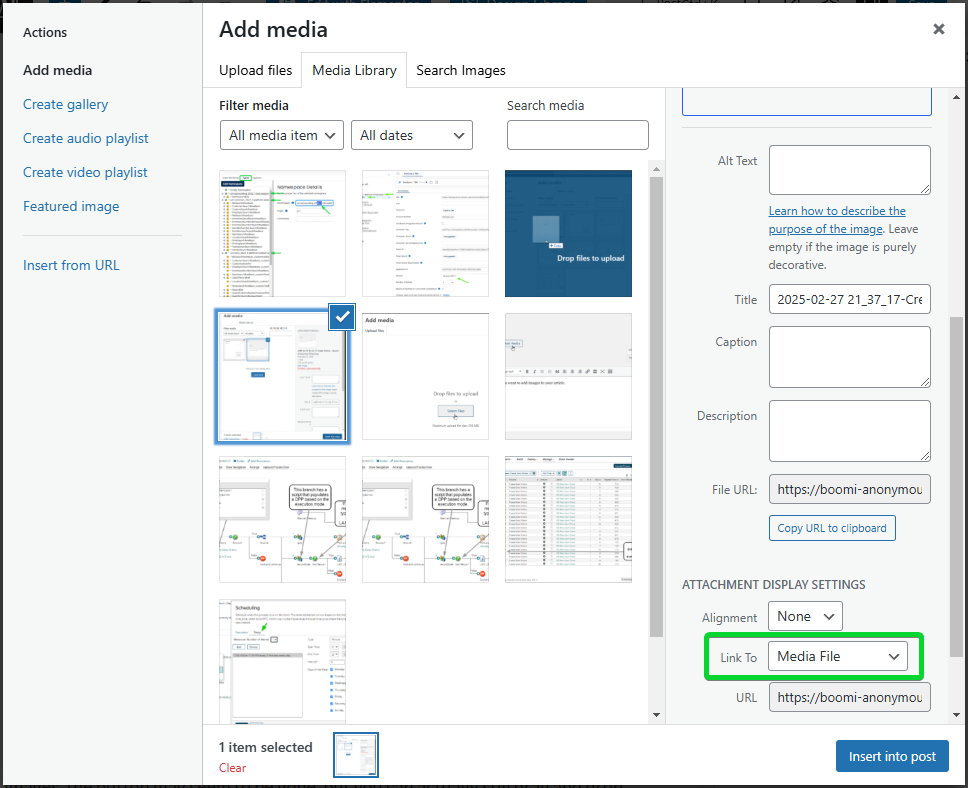Close the Add media dialog
Viewport: 968px width, 788px height.
point(938,29)
